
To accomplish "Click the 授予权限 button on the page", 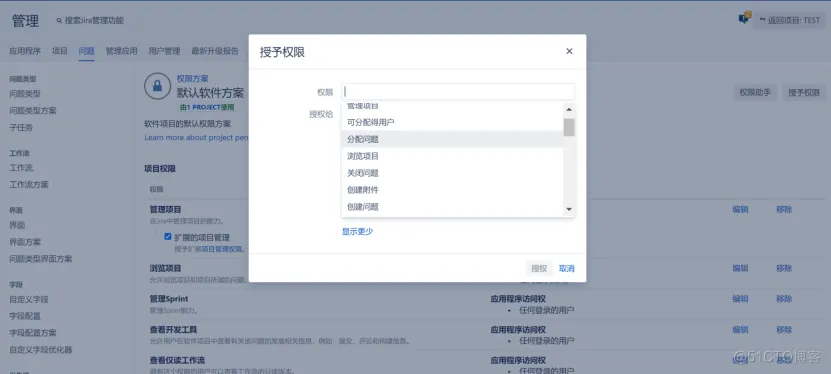I will [803, 93].
